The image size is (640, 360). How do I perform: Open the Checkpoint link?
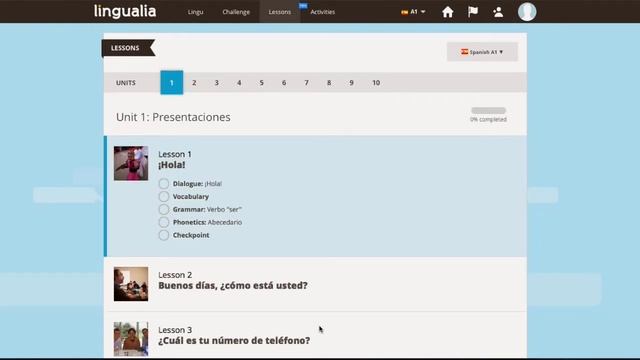coord(191,235)
